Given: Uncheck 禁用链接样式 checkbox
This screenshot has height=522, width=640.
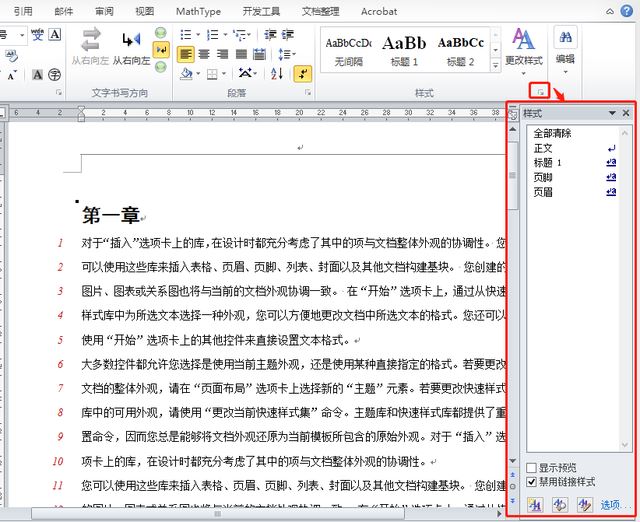Looking at the screenshot, I should coord(531,482).
